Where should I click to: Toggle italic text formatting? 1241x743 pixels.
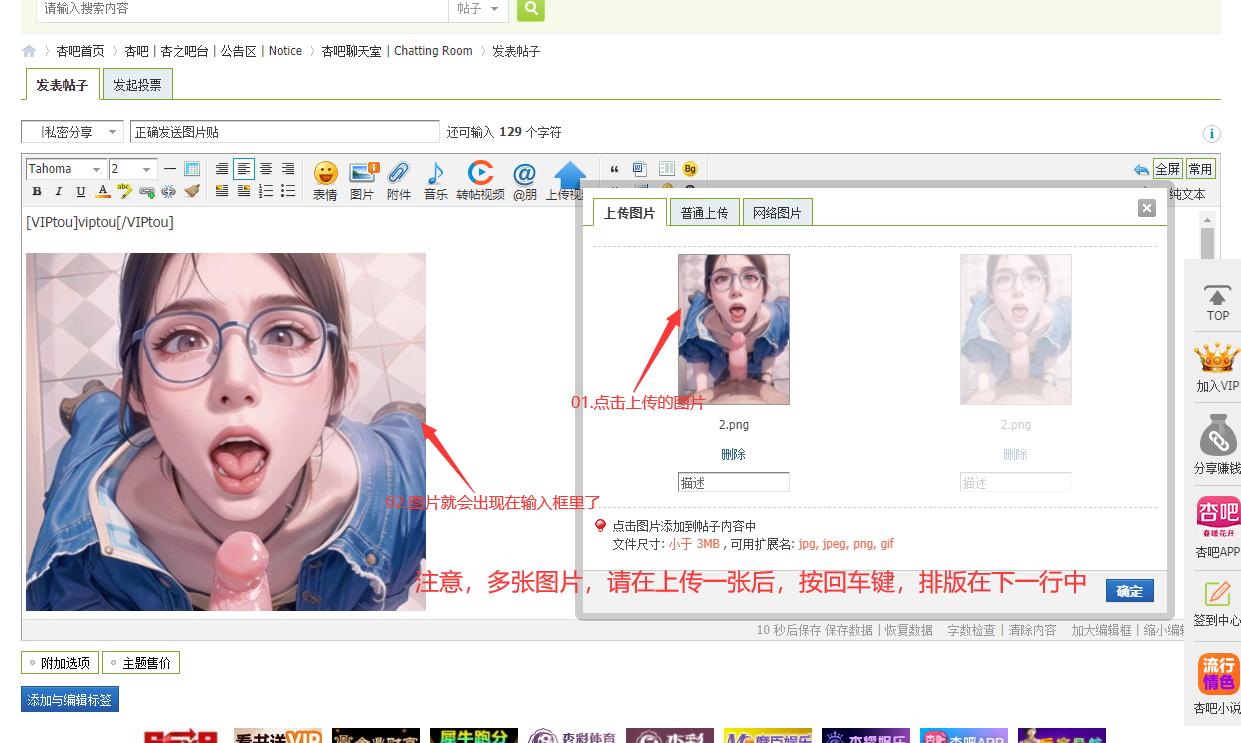coord(59,191)
